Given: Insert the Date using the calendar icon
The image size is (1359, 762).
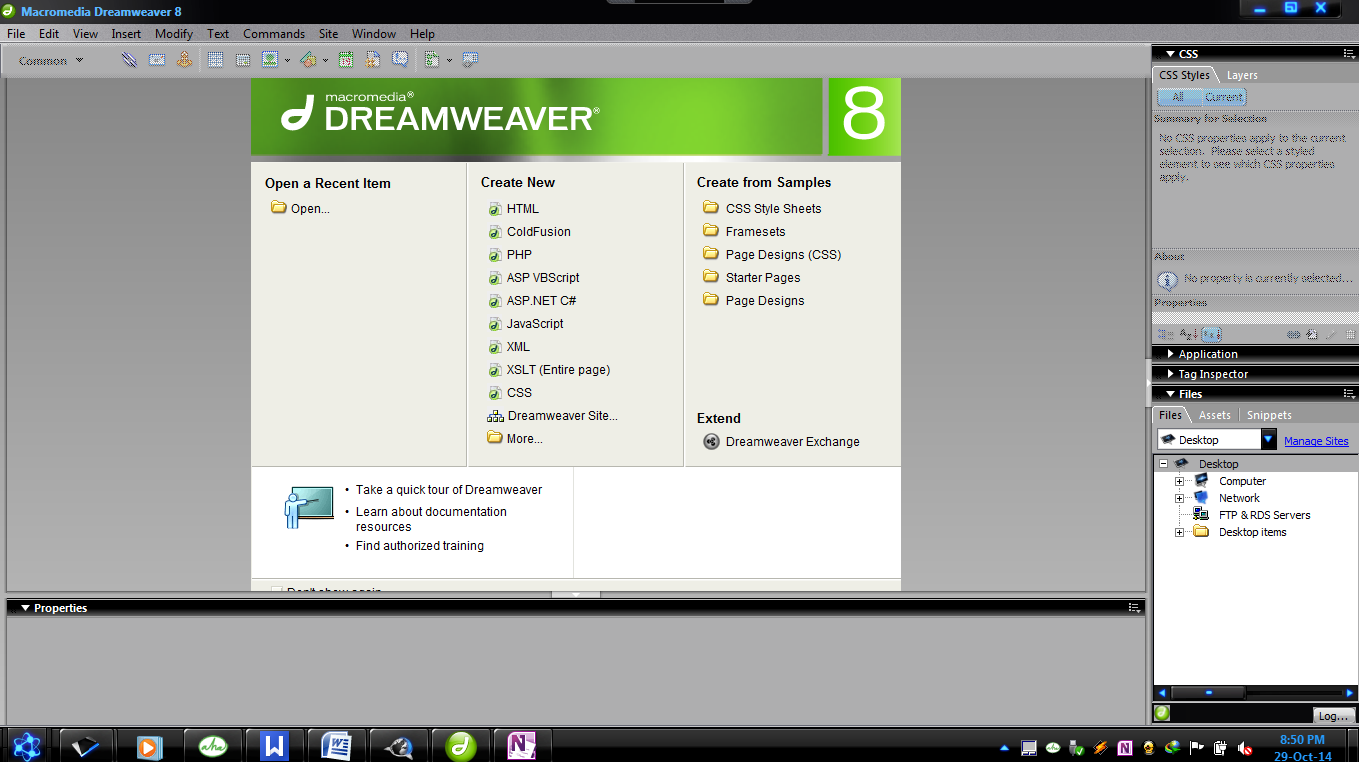Looking at the screenshot, I should (346, 60).
